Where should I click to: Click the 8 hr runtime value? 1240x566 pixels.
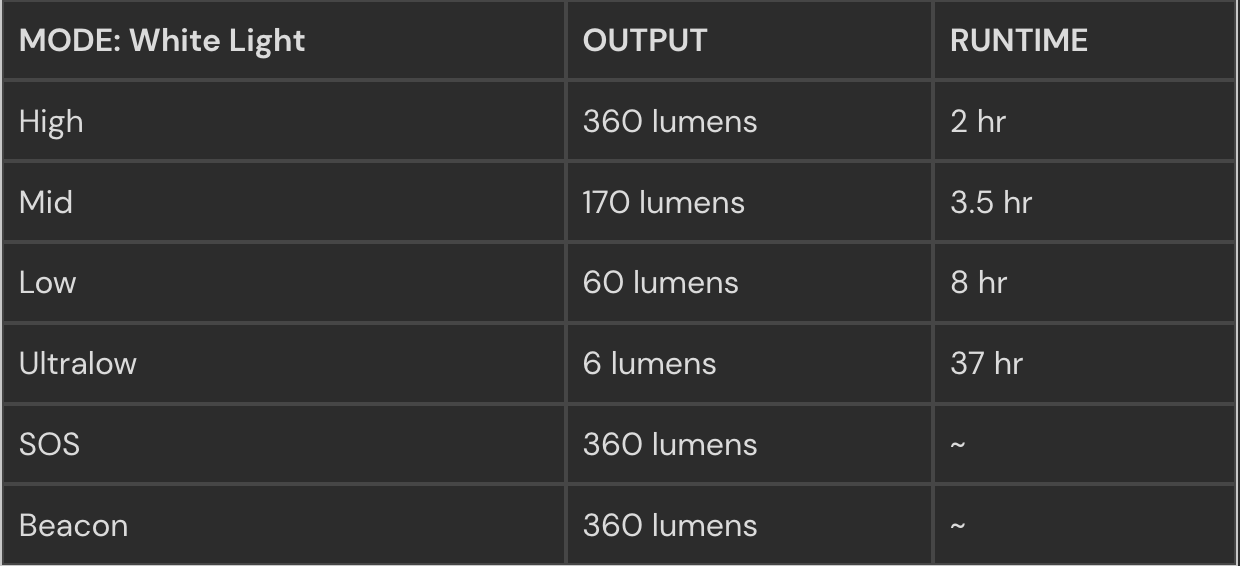[978, 283]
